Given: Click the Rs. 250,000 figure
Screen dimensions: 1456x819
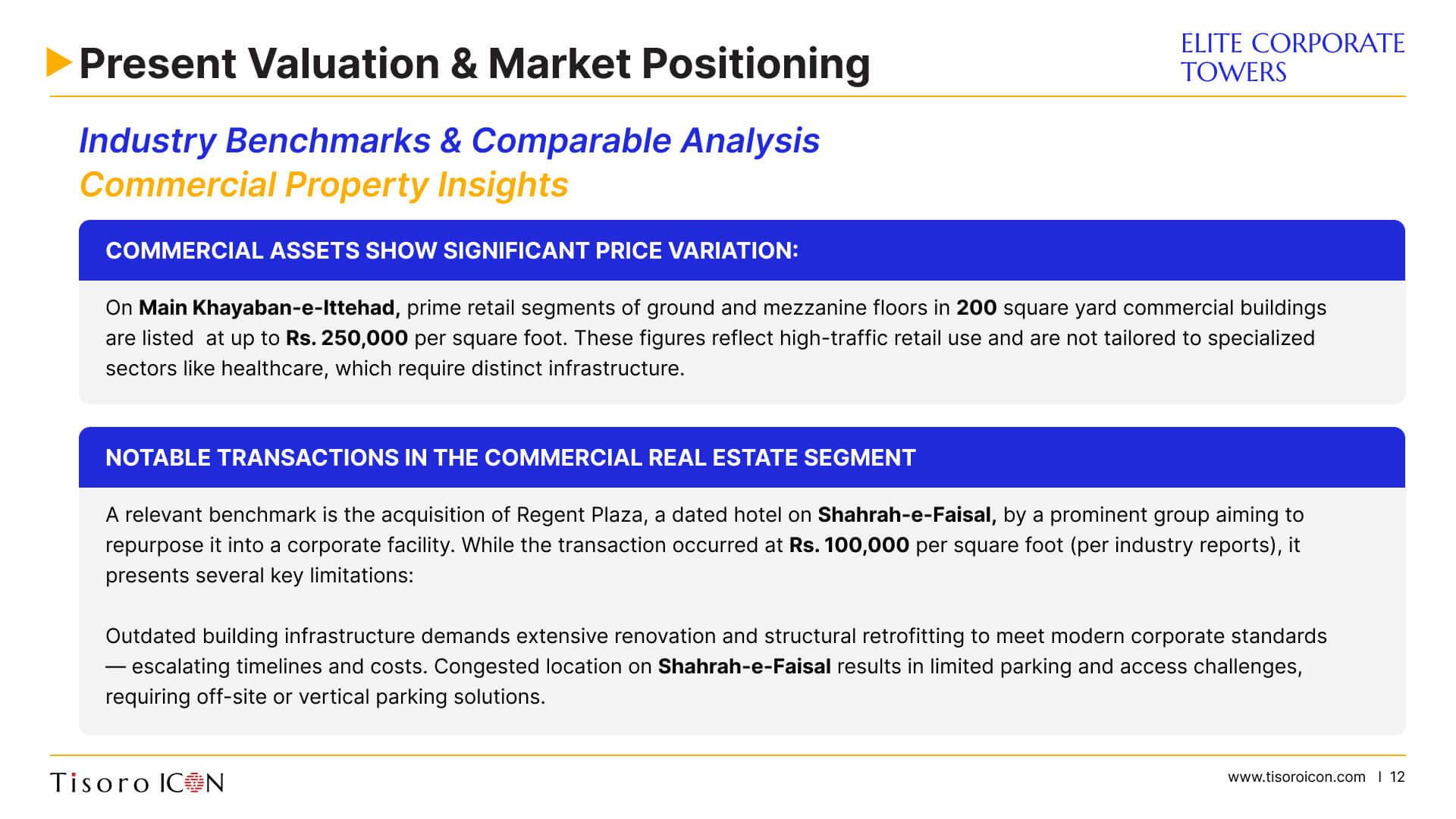Looking at the screenshot, I should click(347, 338).
